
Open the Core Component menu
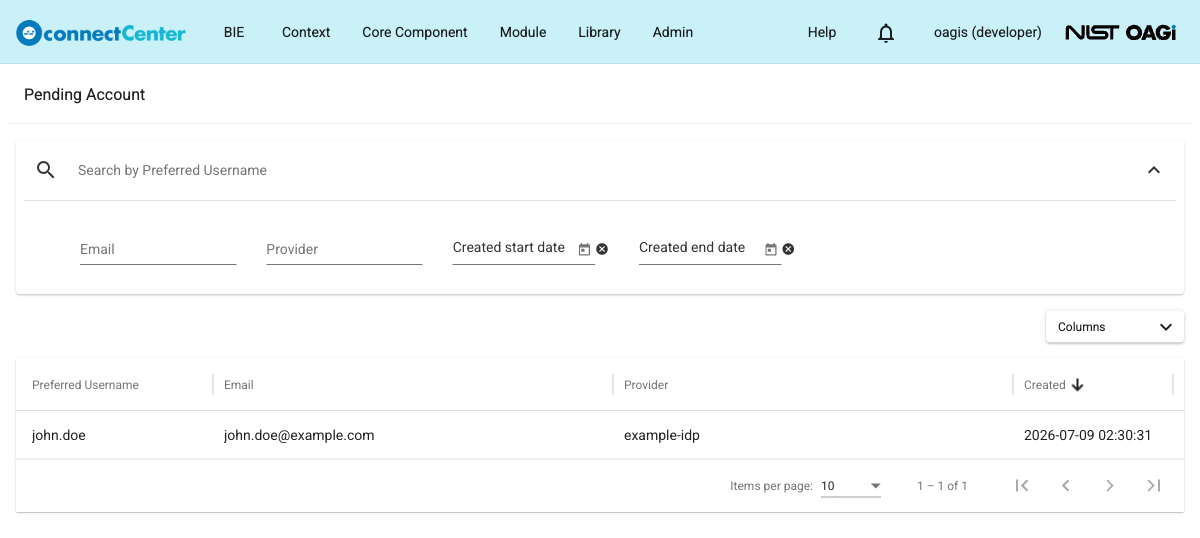415,32
